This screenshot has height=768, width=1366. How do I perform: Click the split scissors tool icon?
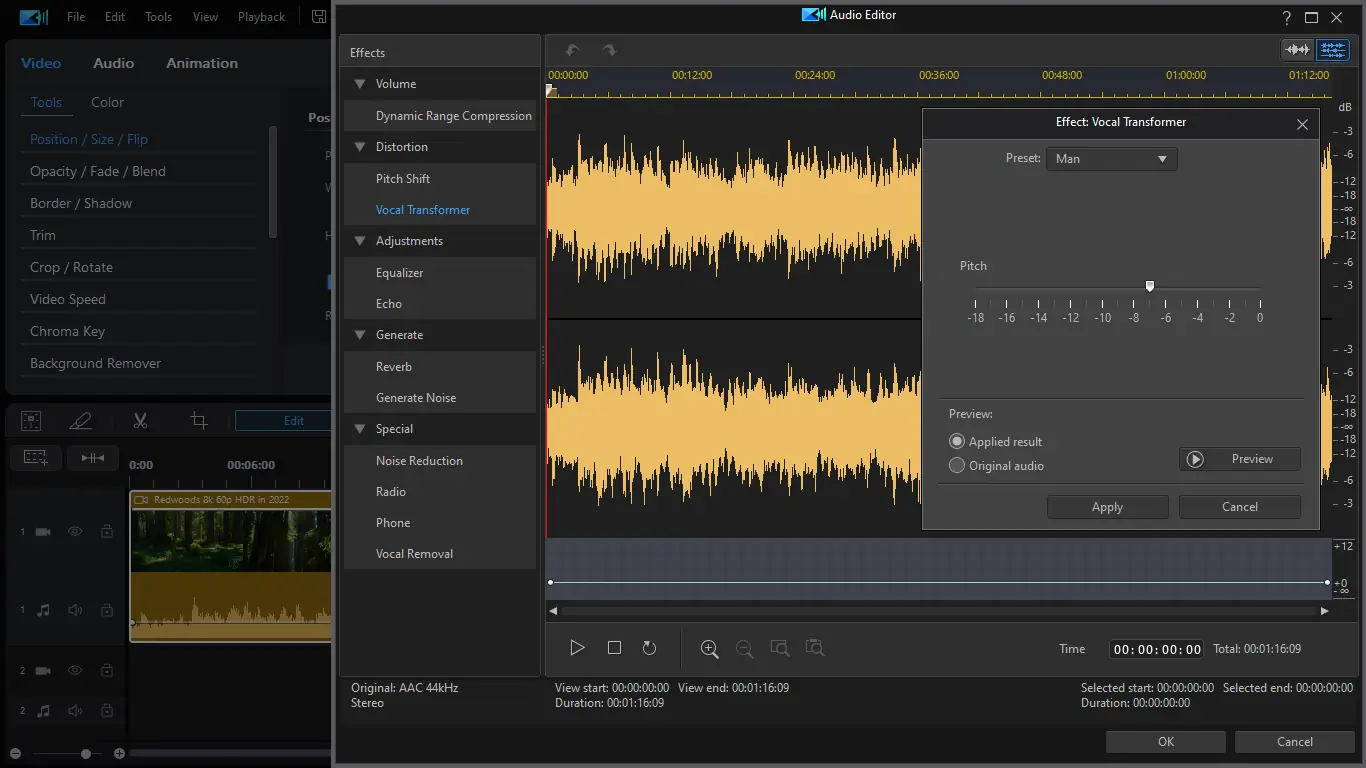click(140, 421)
